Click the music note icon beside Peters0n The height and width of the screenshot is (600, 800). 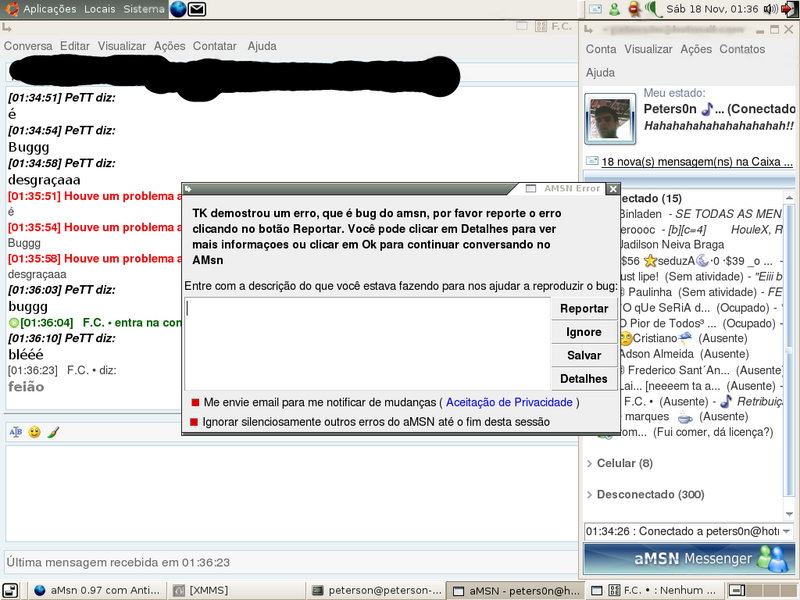[707, 109]
